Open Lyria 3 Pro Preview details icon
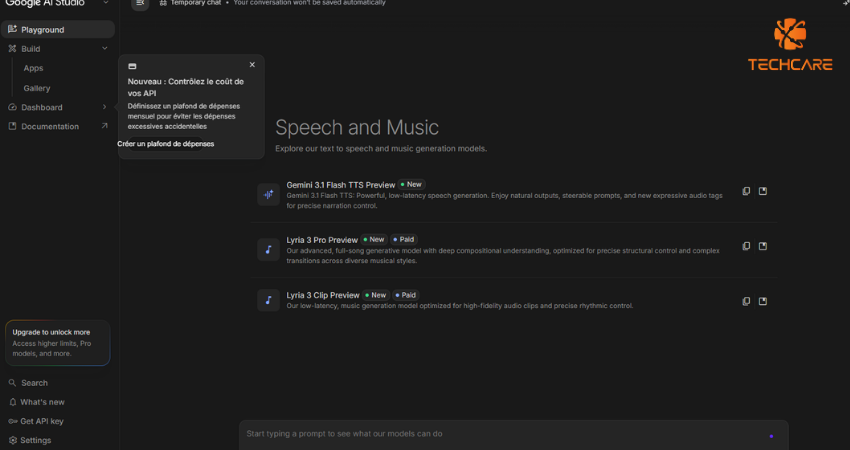The width and height of the screenshot is (850, 450). click(763, 246)
